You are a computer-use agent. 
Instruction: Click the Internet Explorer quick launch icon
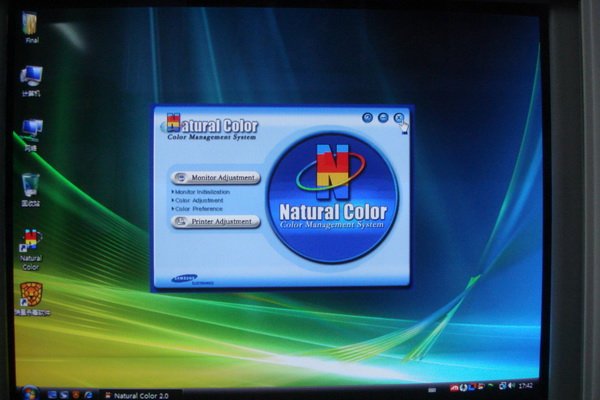88,395
